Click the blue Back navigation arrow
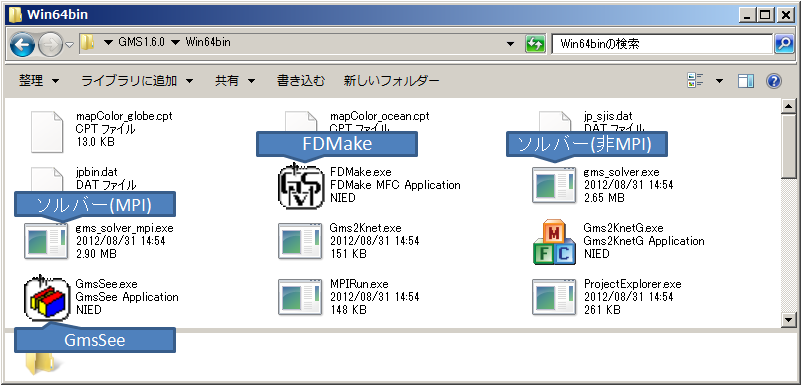Image resolution: width=802 pixels, height=386 pixels. coord(22,44)
